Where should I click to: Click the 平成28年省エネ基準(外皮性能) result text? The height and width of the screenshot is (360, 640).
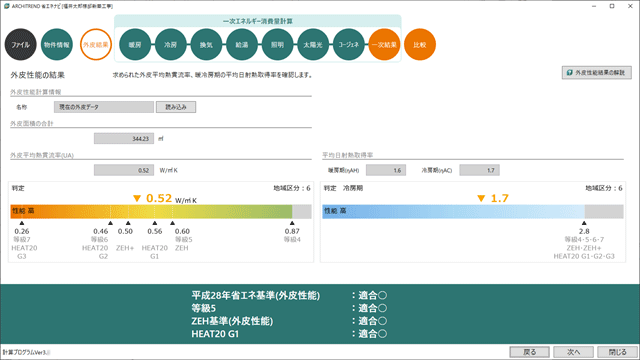(256, 296)
